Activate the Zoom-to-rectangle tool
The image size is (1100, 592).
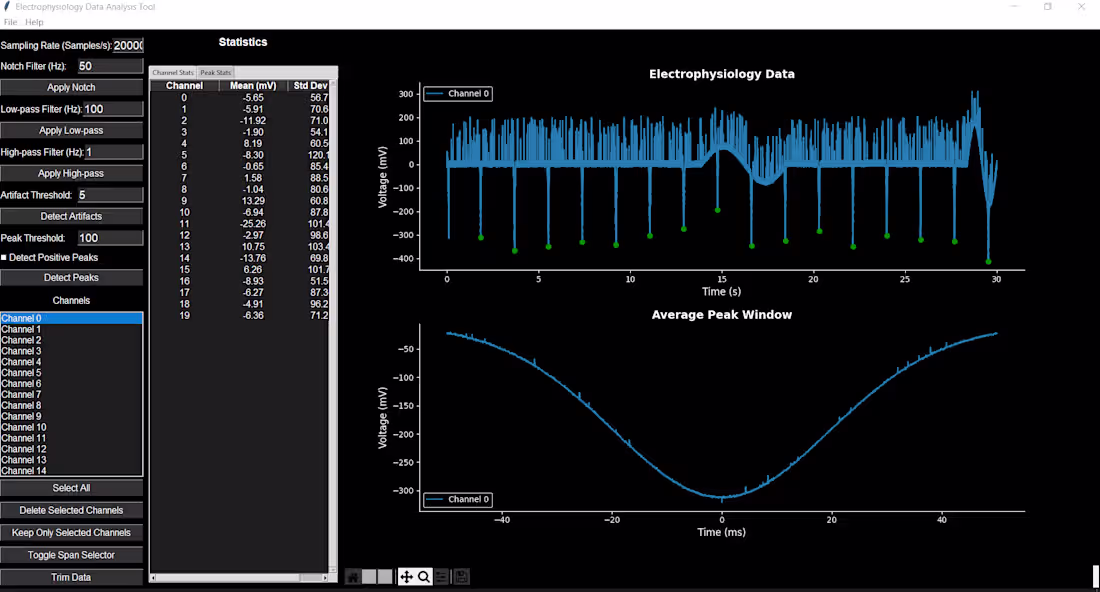pyautogui.click(x=423, y=576)
